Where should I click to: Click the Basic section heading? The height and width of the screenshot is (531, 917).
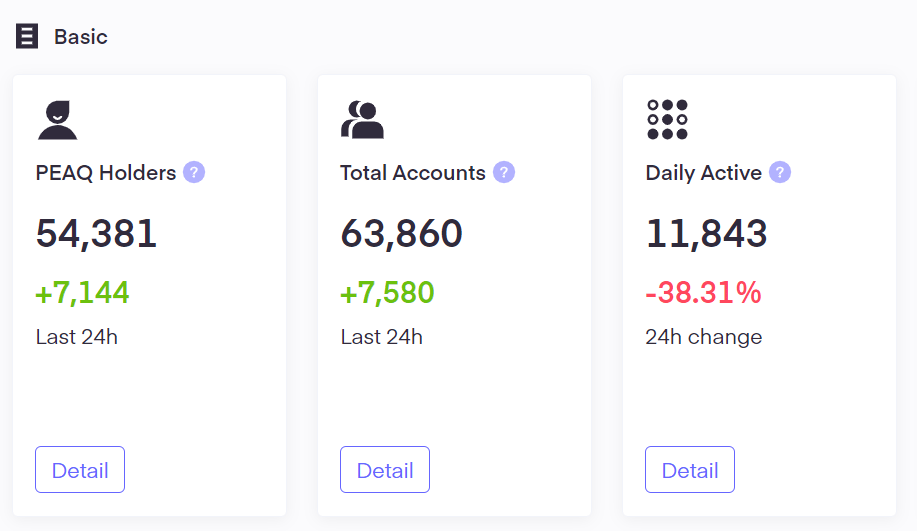click(x=81, y=37)
